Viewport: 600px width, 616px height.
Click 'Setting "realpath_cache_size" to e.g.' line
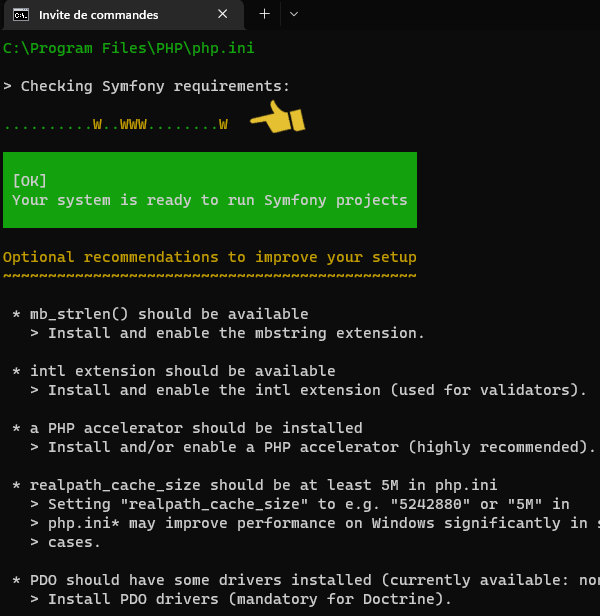(x=300, y=504)
